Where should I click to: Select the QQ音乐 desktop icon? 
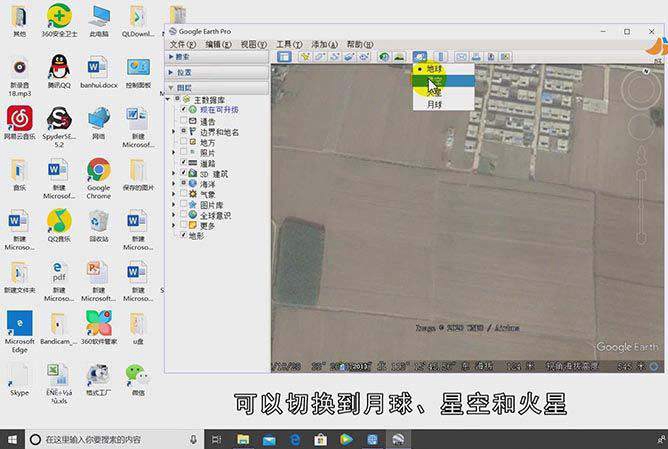pyautogui.click(x=59, y=225)
